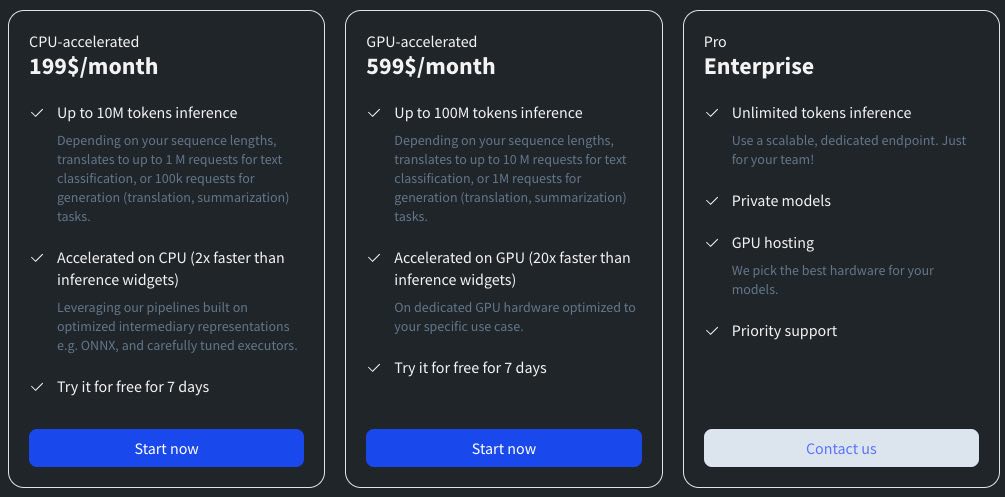The height and width of the screenshot is (497, 1005).
Task: Click the free trial checkmark in the GPU-accelerated plan
Action: [x=374, y=368]
